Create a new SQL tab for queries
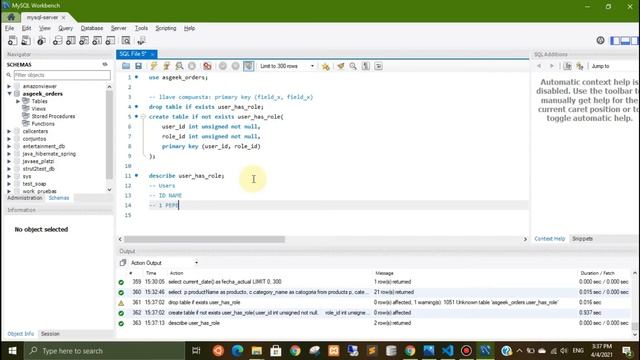Image resolution: width=640 pixels, height=360 pixels. [12, 40]
